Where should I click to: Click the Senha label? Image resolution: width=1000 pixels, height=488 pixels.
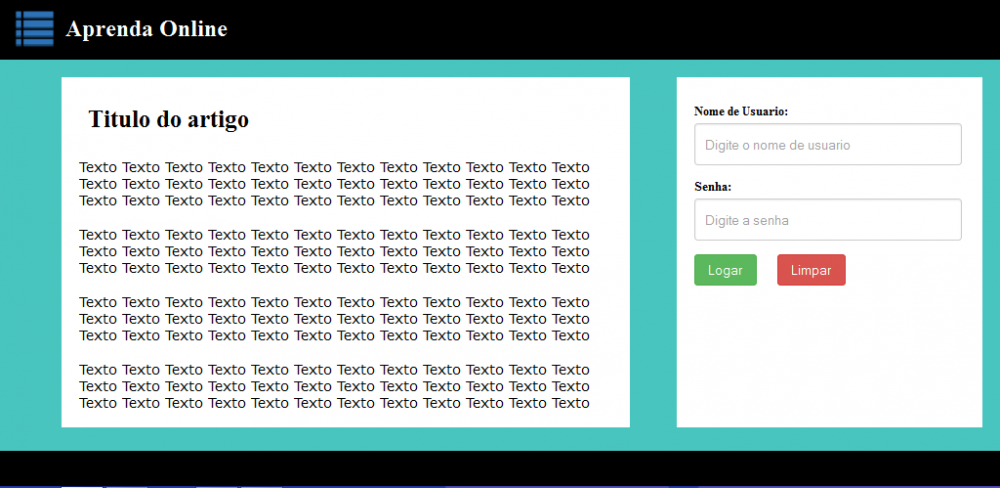point(713,187)
